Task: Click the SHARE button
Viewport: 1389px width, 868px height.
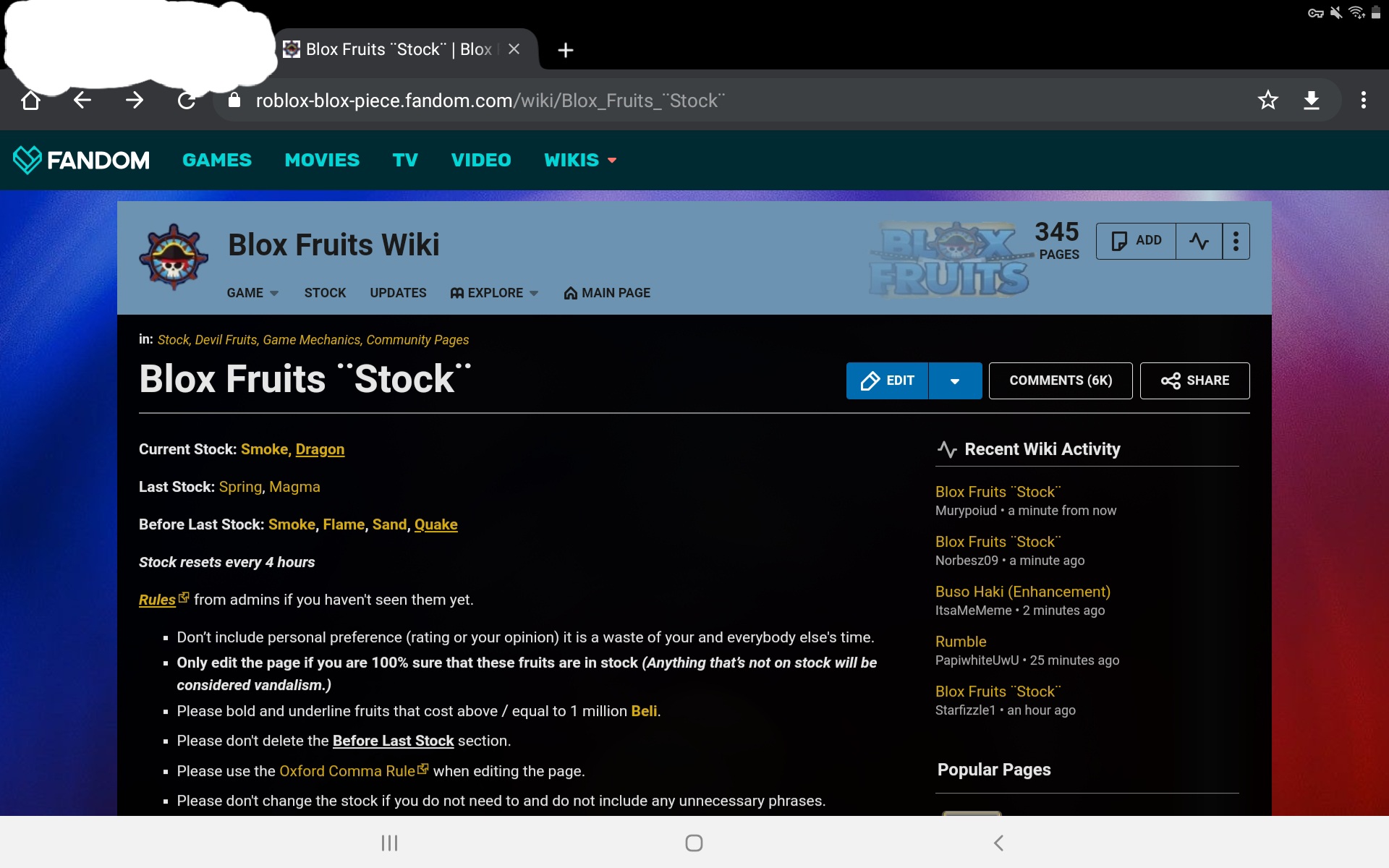Action: pyautogui.click(x=1194, y=380)
